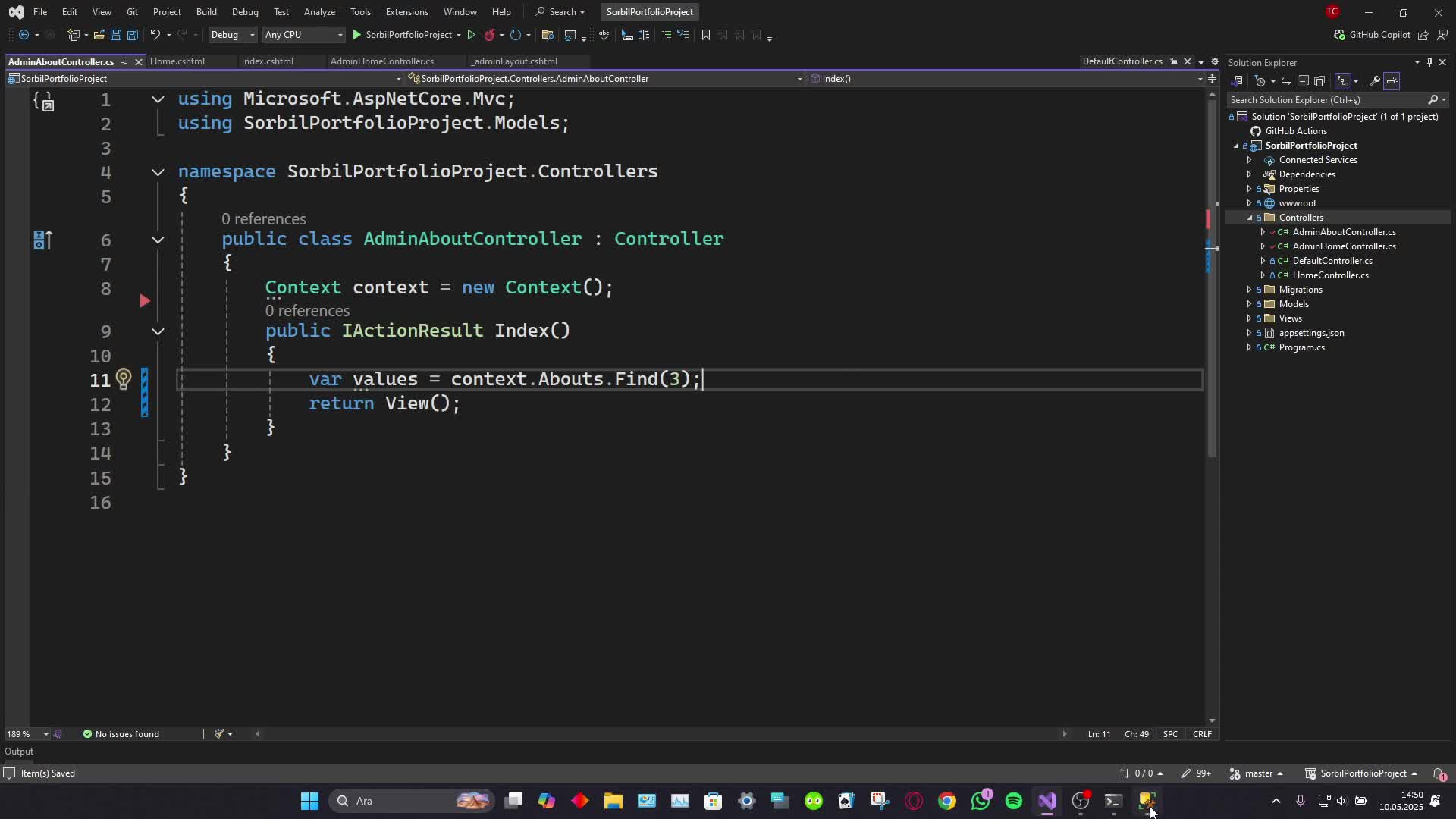The width and height of the screenshot is (1456, 819).
Task: Click the Search box in title bar
Action: click(560, 12)
